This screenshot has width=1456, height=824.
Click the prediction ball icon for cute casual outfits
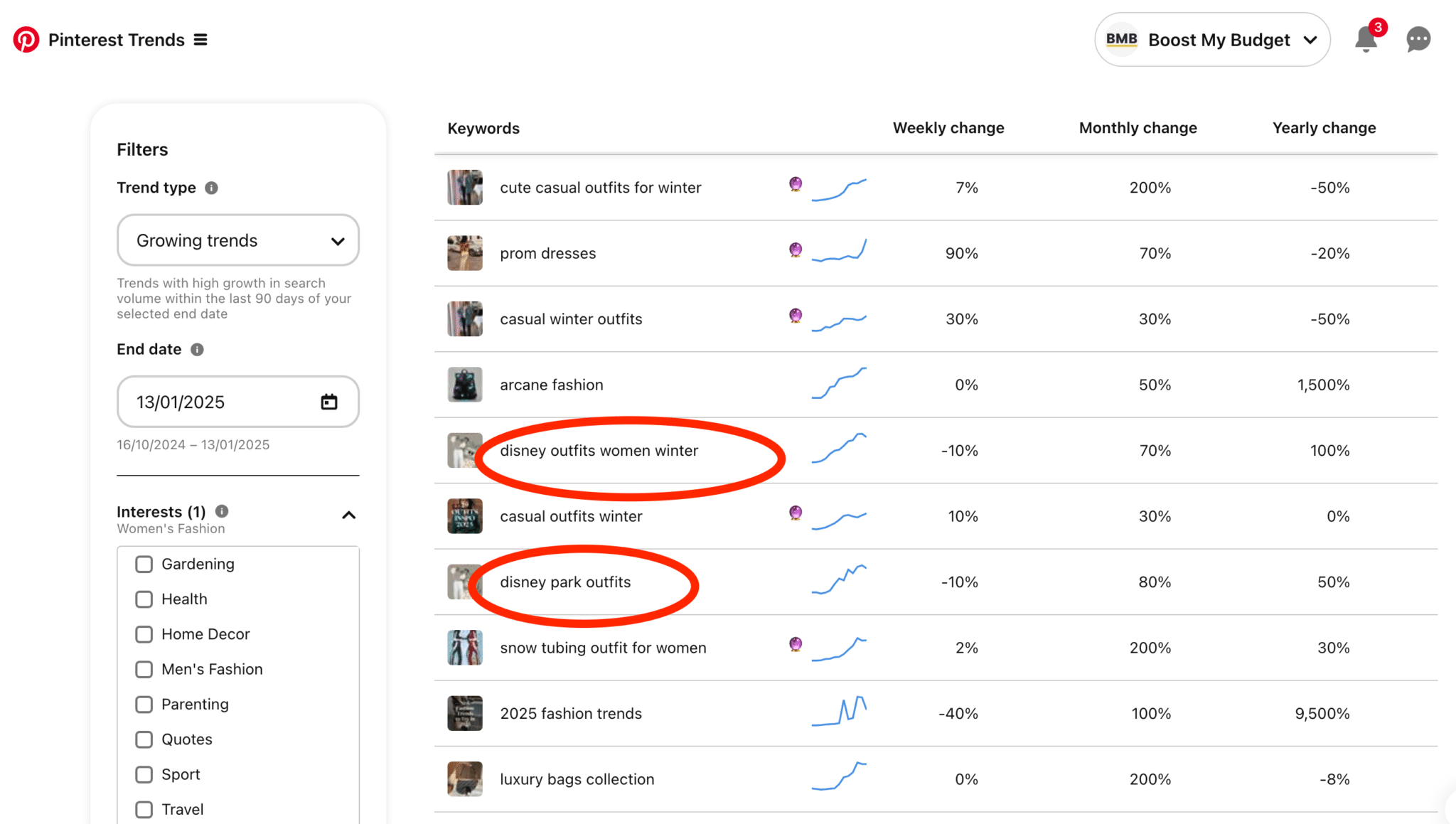[x=796, y=184]
